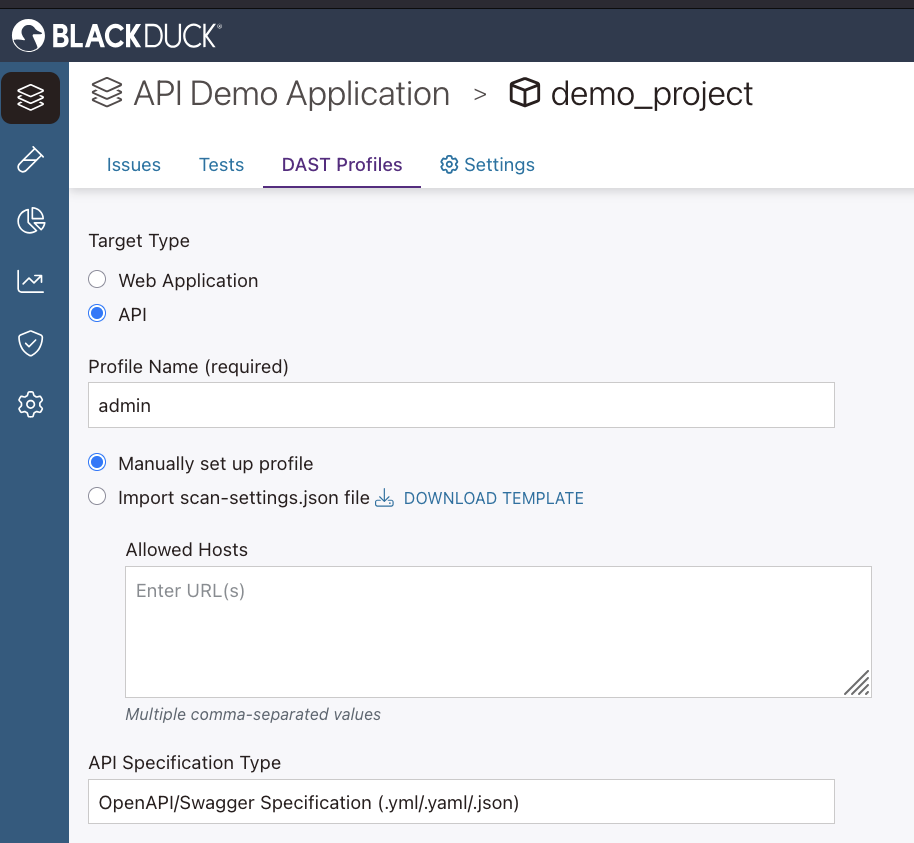This screenshot has width=914, height=843.
Task: Open the shield security section
Action: (31, 342)
